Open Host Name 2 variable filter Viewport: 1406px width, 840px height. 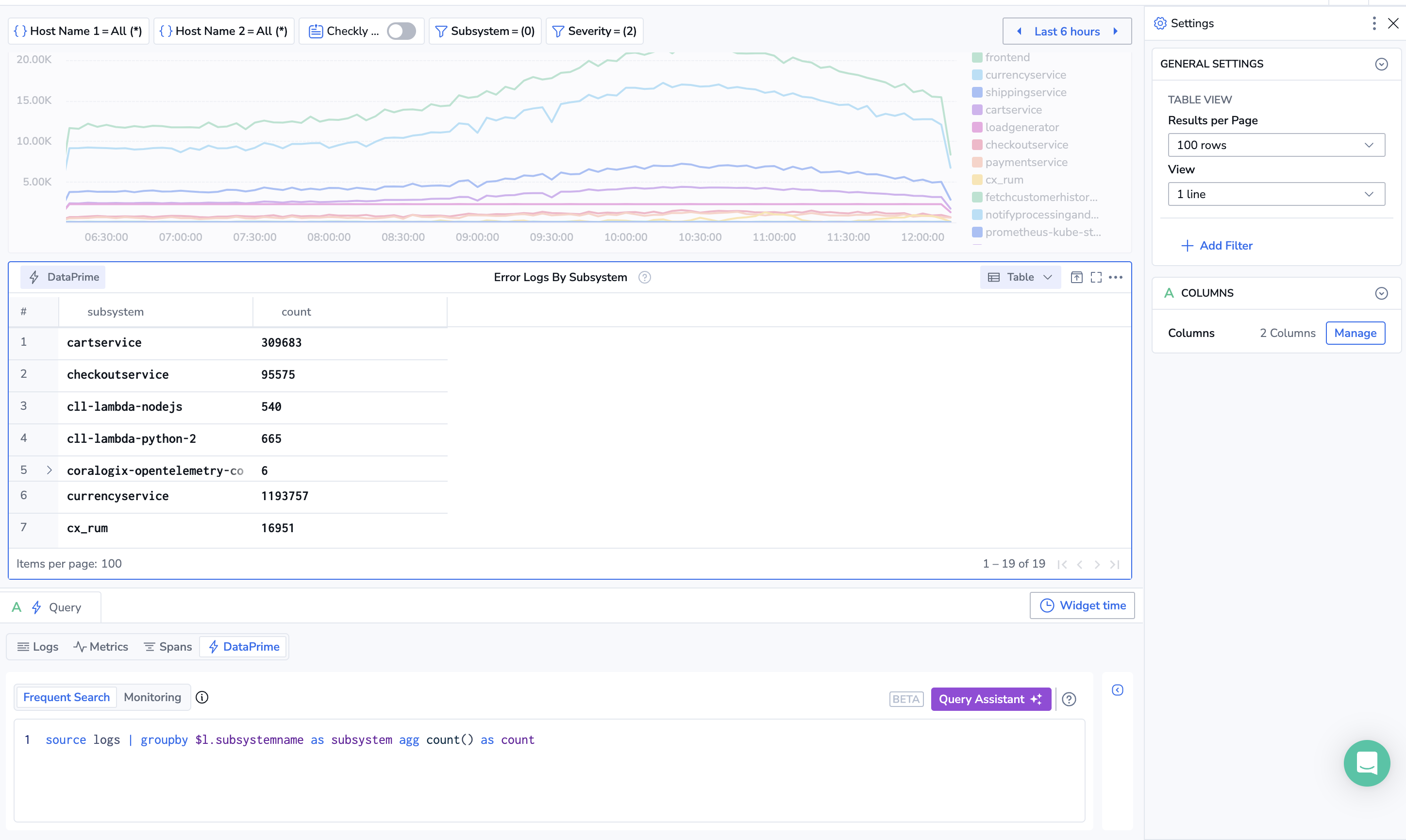tap(223, 31)
